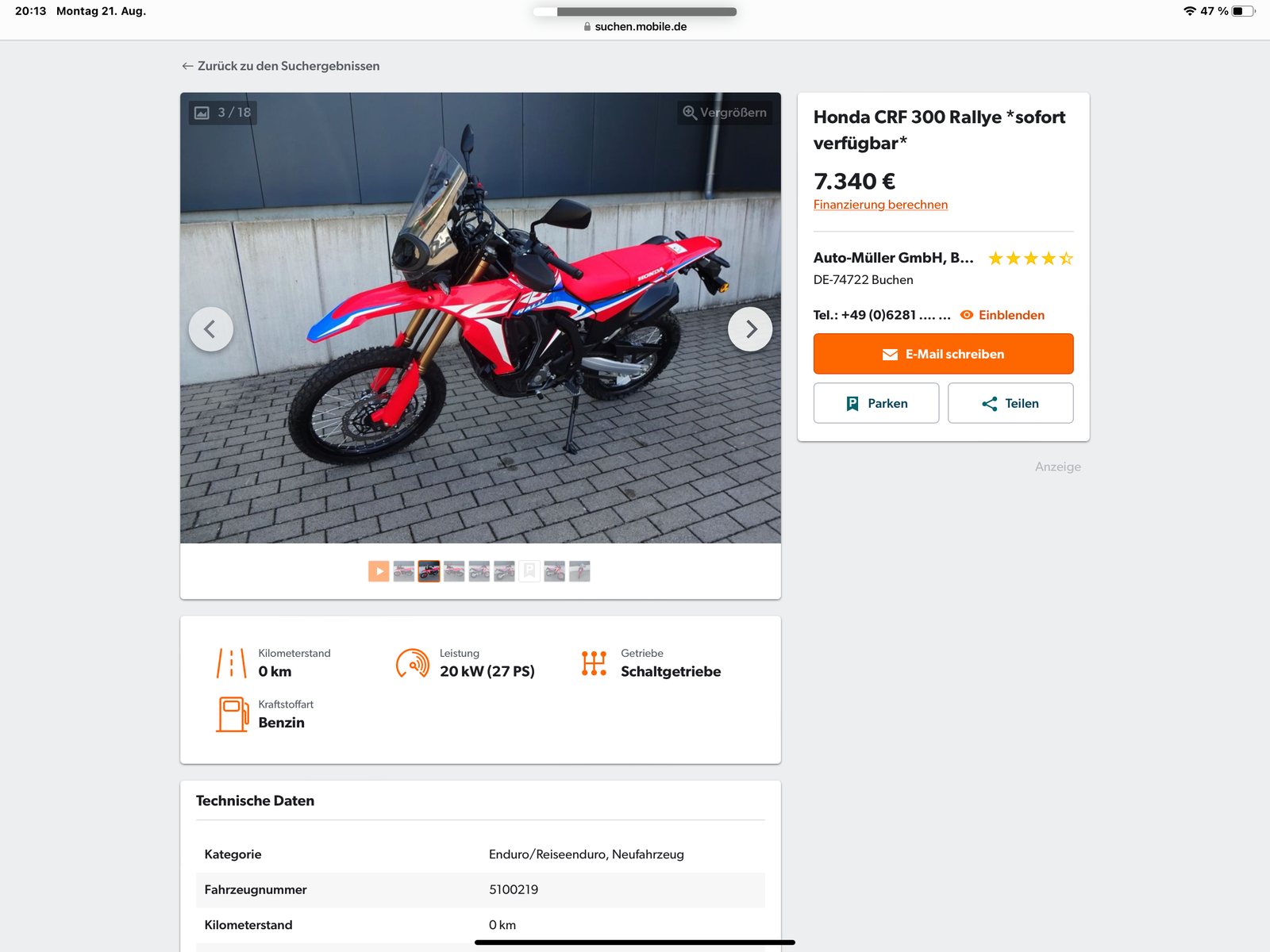
Task: Write an email to the dealer
Action: [x=943, y=354]
